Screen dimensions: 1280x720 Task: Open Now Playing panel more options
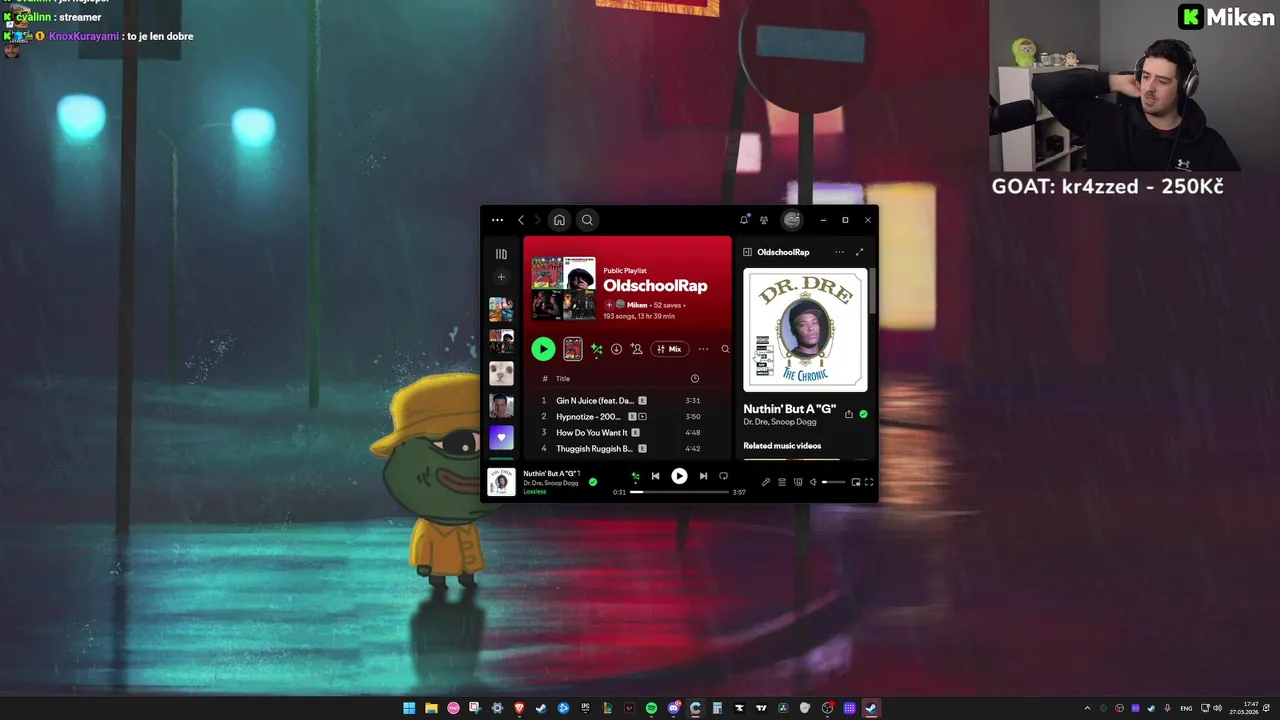(839, 252)
